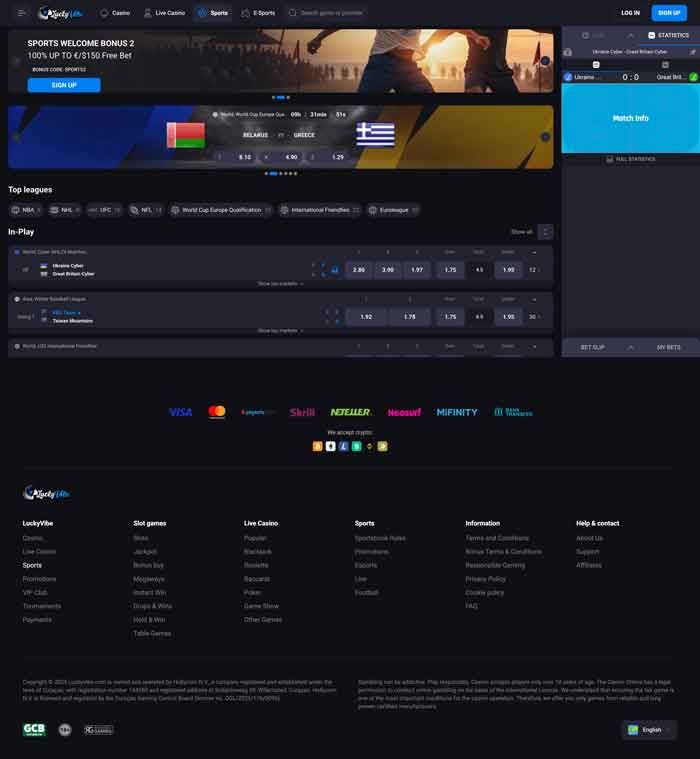700x759 pixels.
Task: Click the Visa payment logo
Action: pyautogui.click(x=181, y=412)
